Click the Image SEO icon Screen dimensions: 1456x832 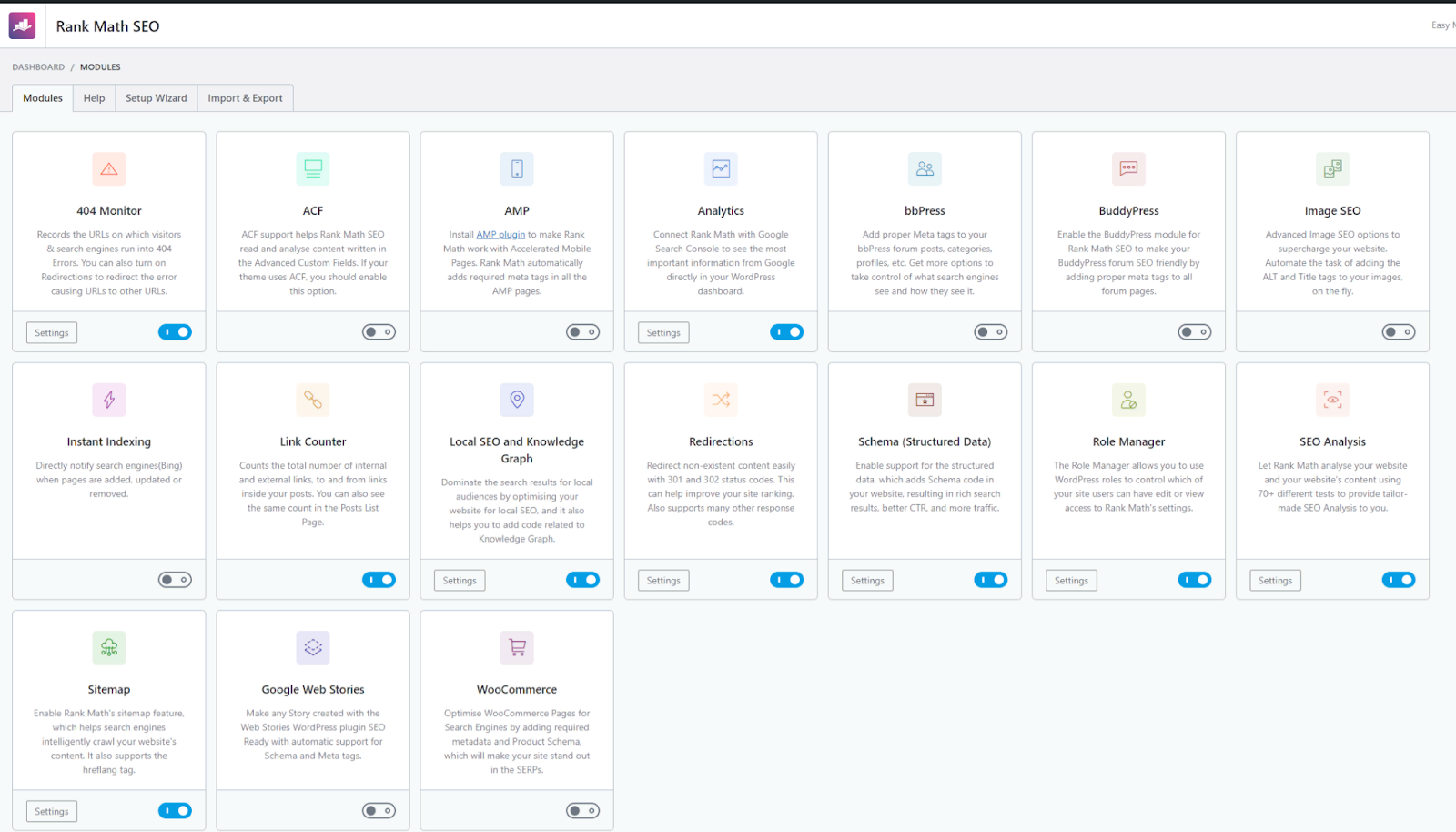[x=1332, y=168]
